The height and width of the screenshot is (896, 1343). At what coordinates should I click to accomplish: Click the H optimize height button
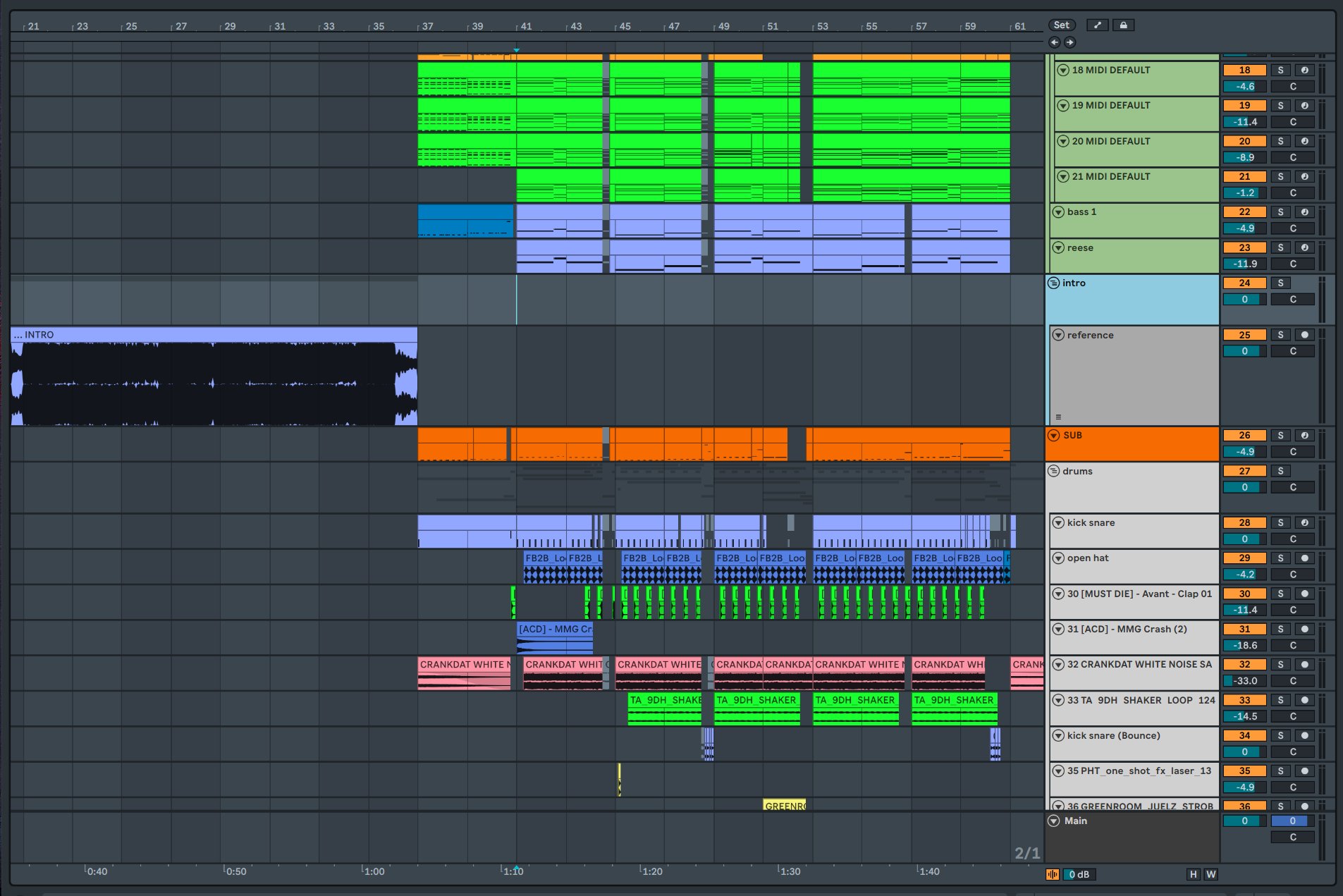(1193, 874)
